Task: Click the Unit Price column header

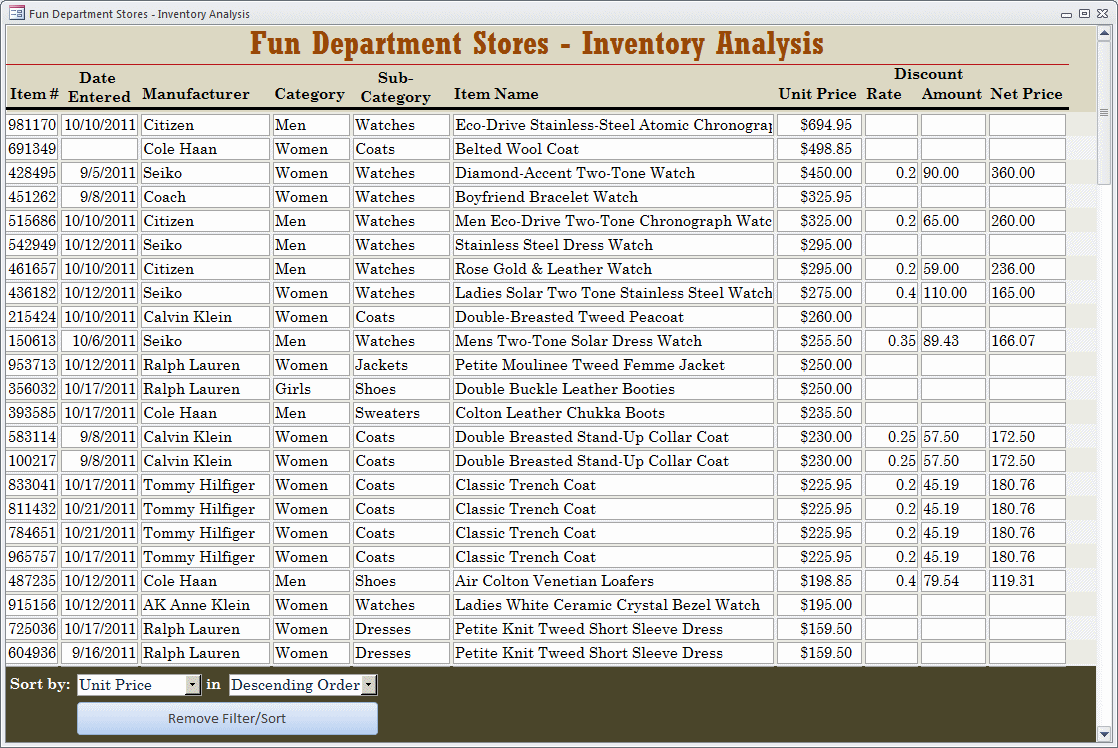Action: 817,94
